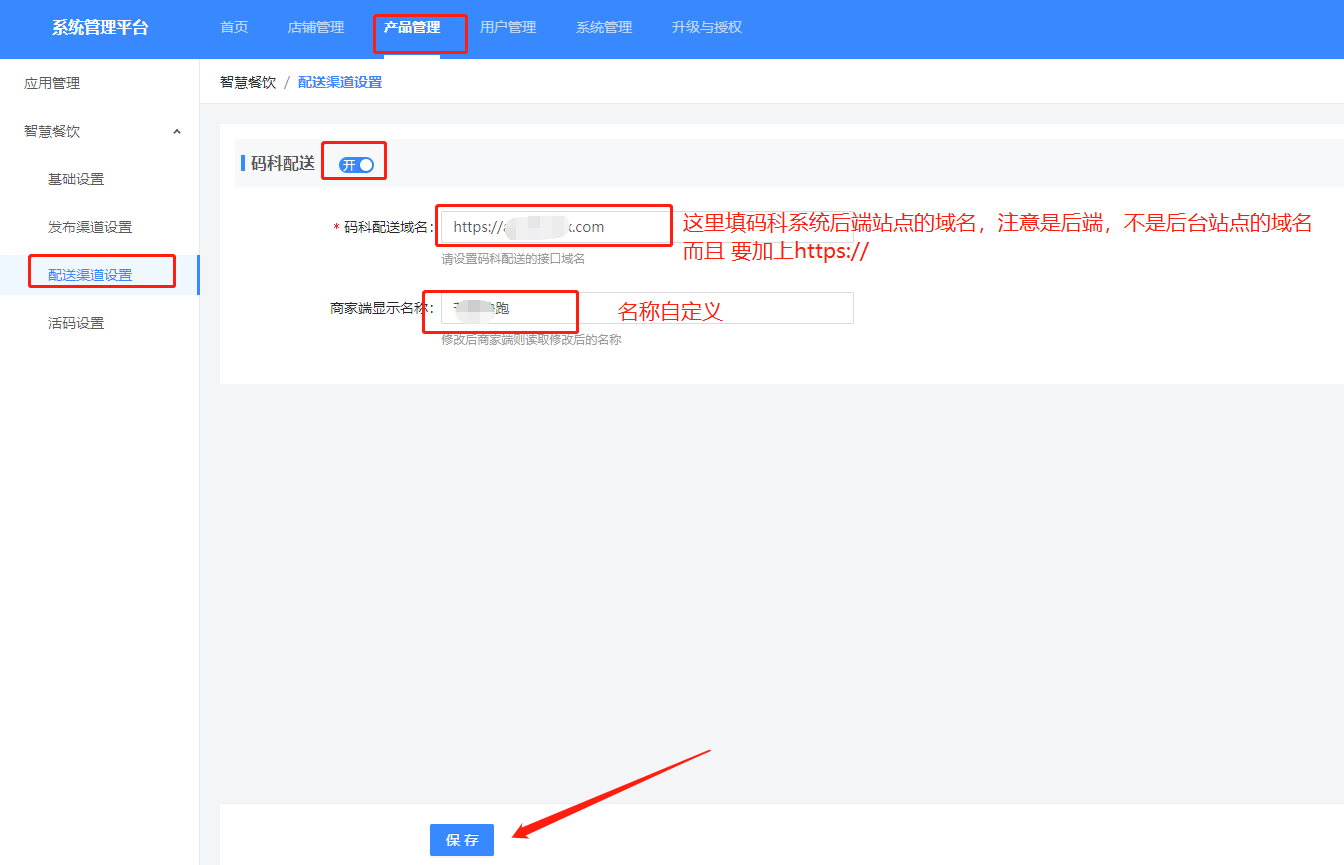Click hint text 请设置码科配送的接口域名
1344x865 pixels.
(x=513, y=259)
